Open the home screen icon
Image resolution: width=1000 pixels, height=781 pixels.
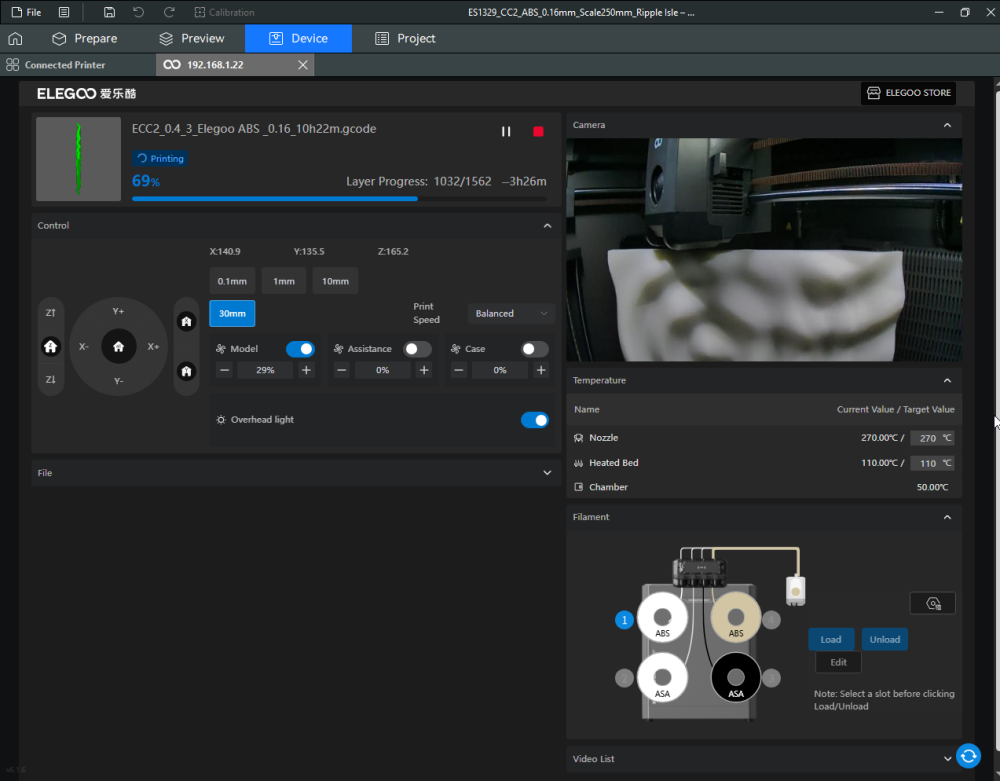[15, 39]
